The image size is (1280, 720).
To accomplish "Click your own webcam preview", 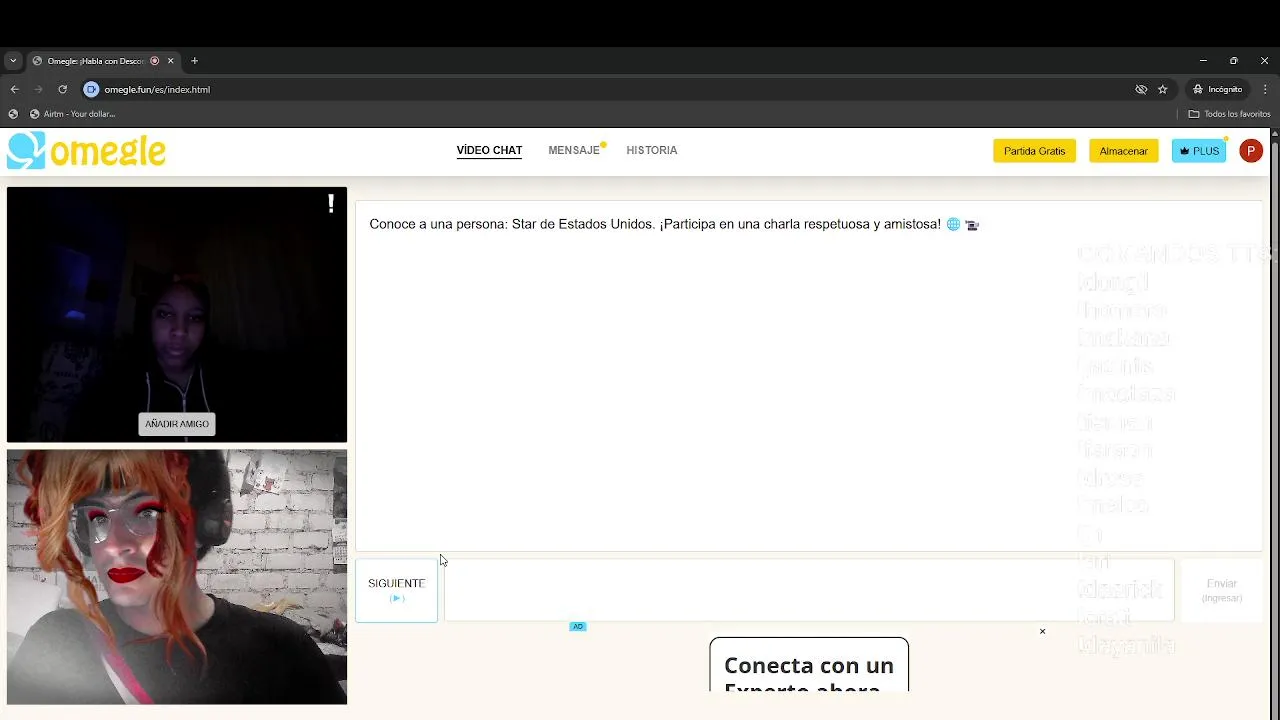I will tap(177, 577).
